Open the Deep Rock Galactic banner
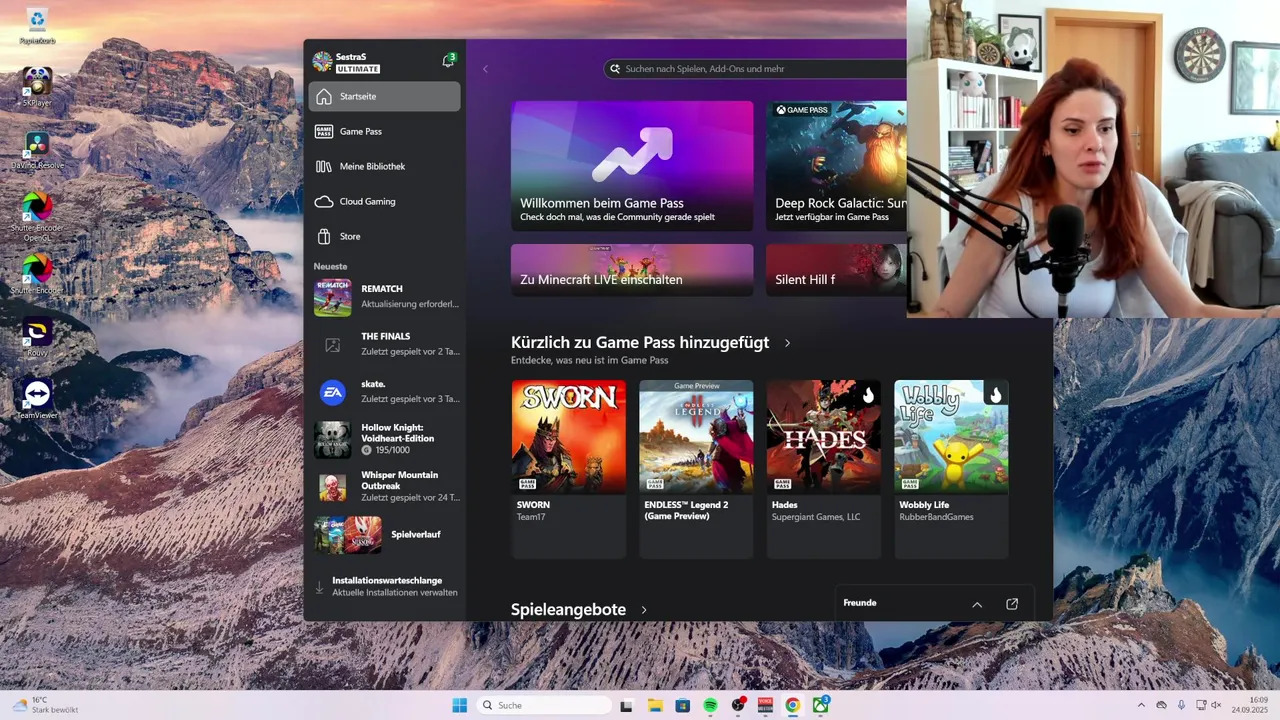 pyautogui.click(x=836, y=166)
